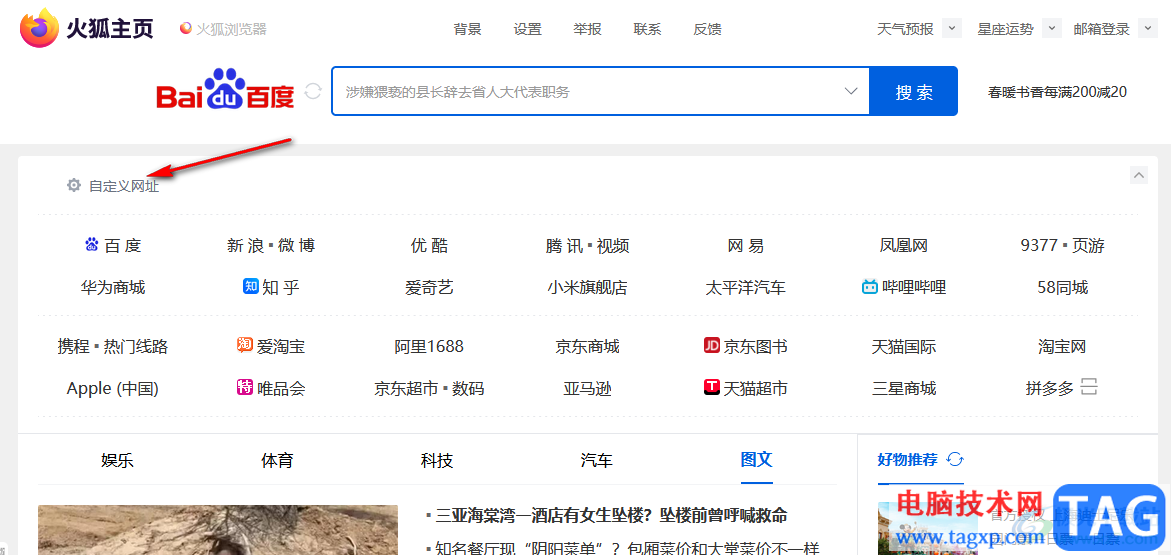Open the 小米旗舰店 link
Screen dimensions: 1171x555
coord(587,287)
